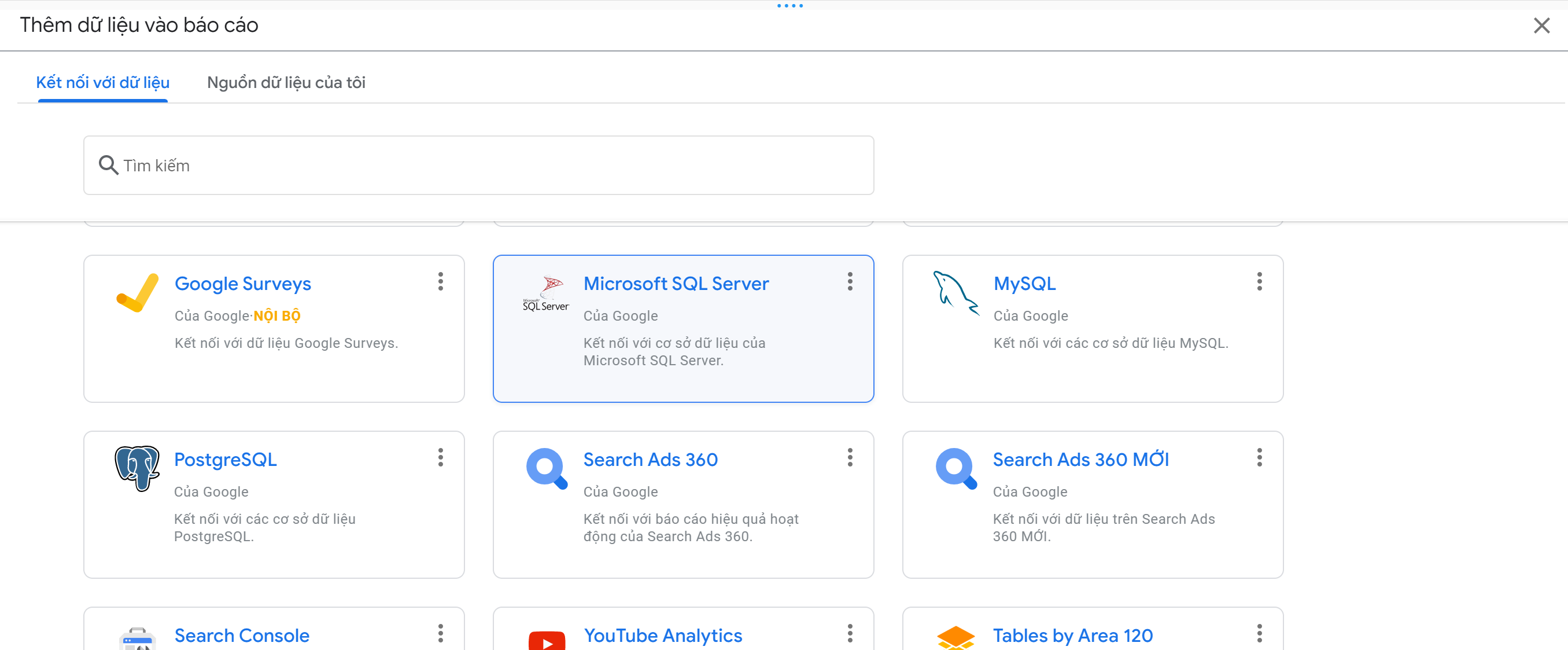The image size is (1568, 650).
Task: Click the Microsoft SQL Server logo icon
Action: point(546,294)
